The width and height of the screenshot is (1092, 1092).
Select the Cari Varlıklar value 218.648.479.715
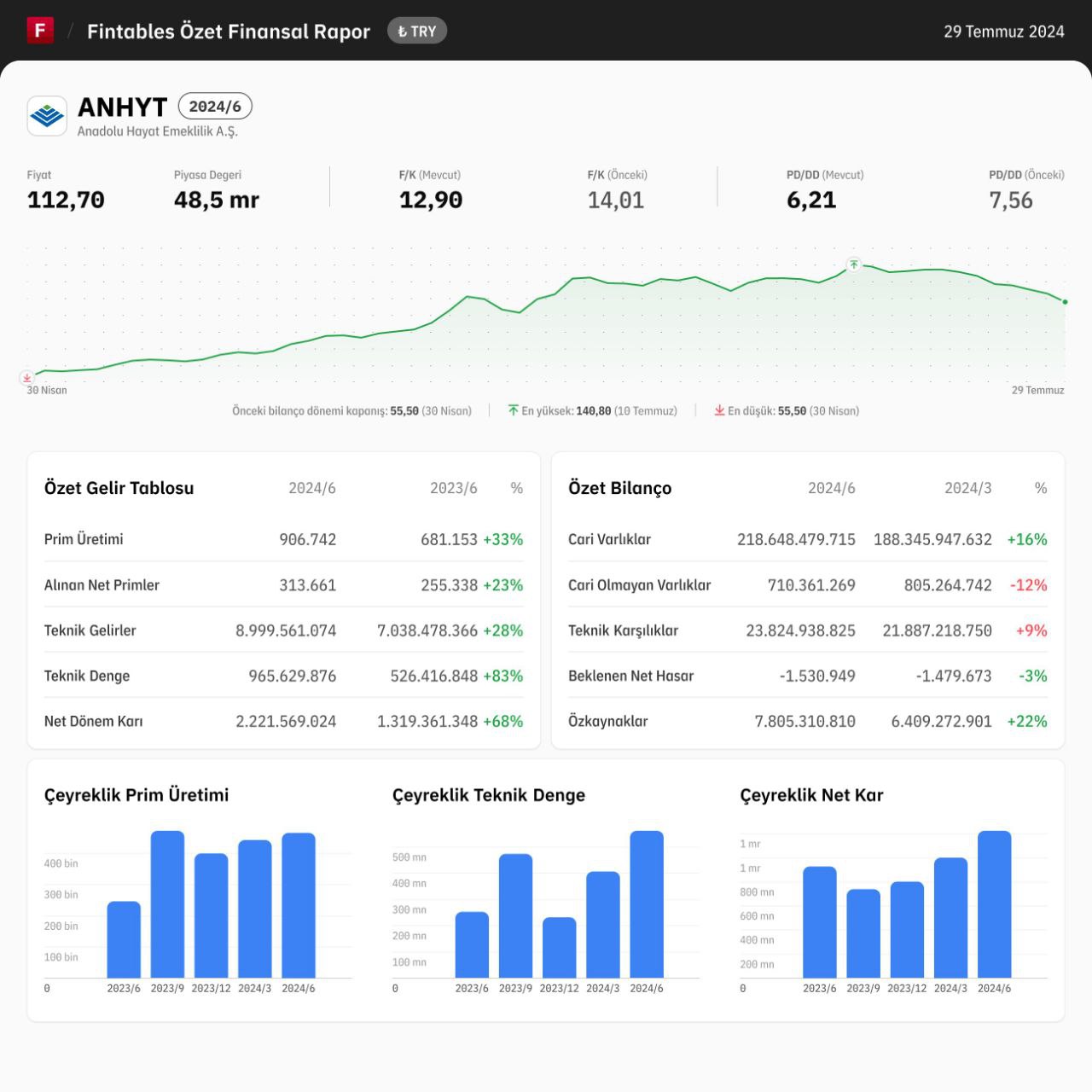click(796, 539)
